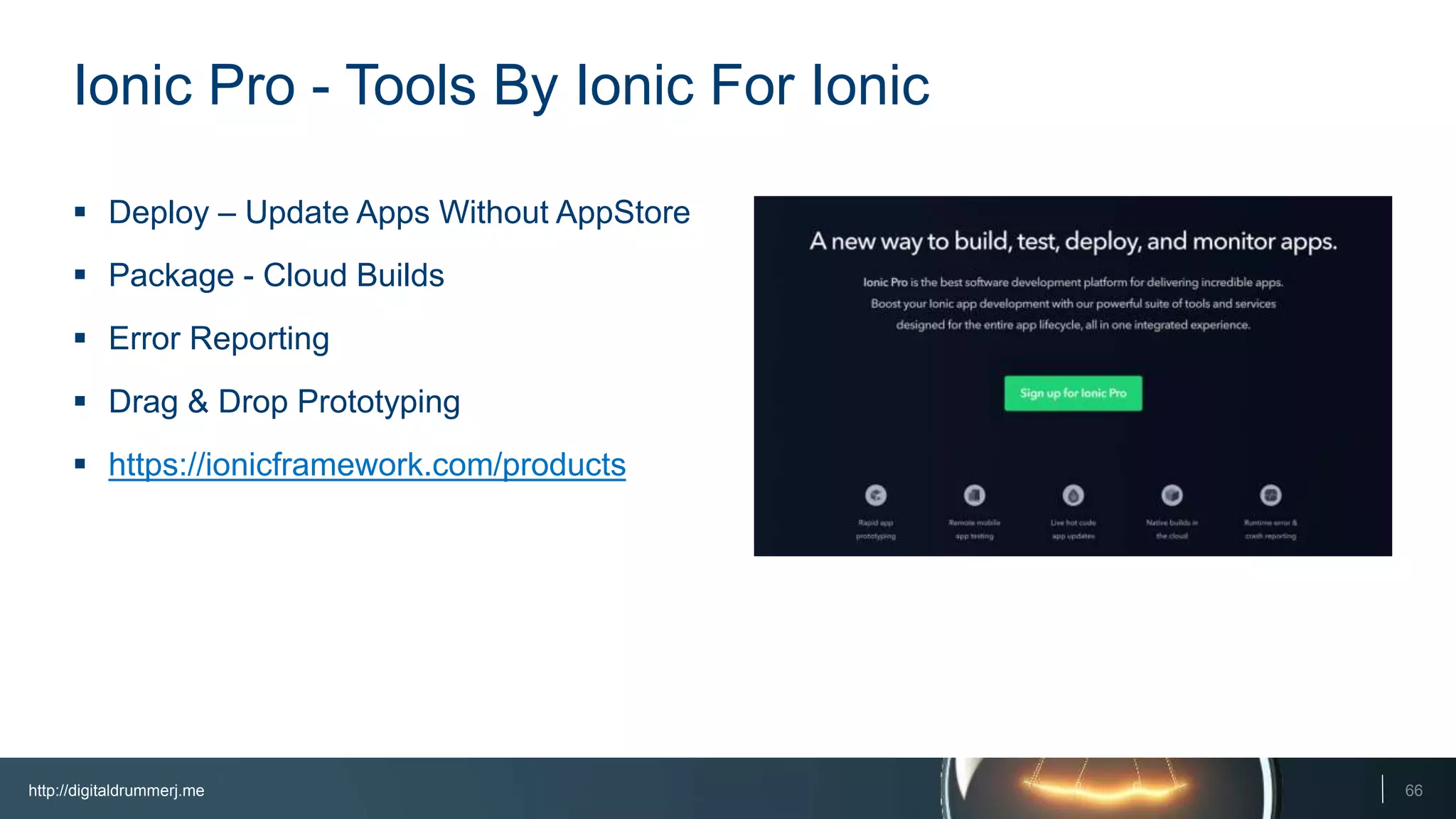Screen dimensions: 1456x819
Task: Click the Native builds in the cloud icon
Action: point(1172,494)
